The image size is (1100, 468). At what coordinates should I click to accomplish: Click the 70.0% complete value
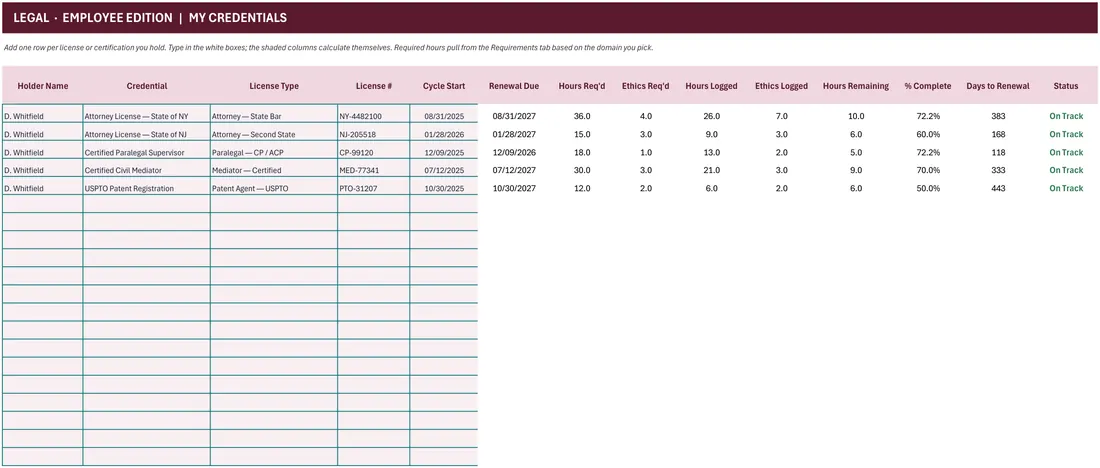tap(928, 170)
